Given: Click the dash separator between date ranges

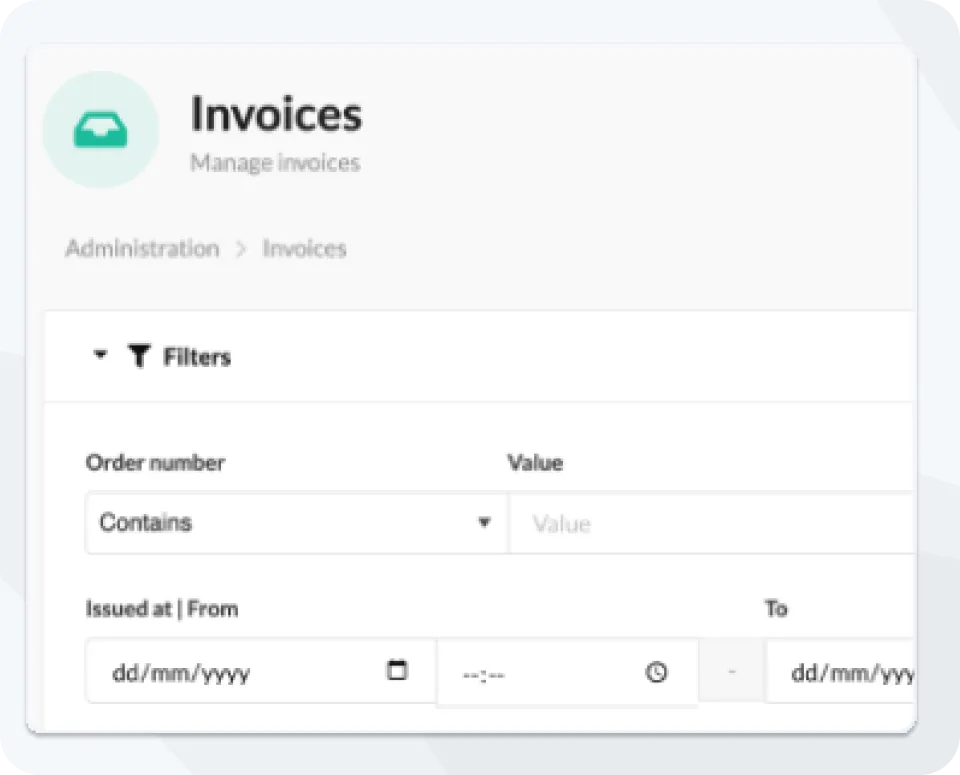Looking at the screenshot, I should pos(731,673).
